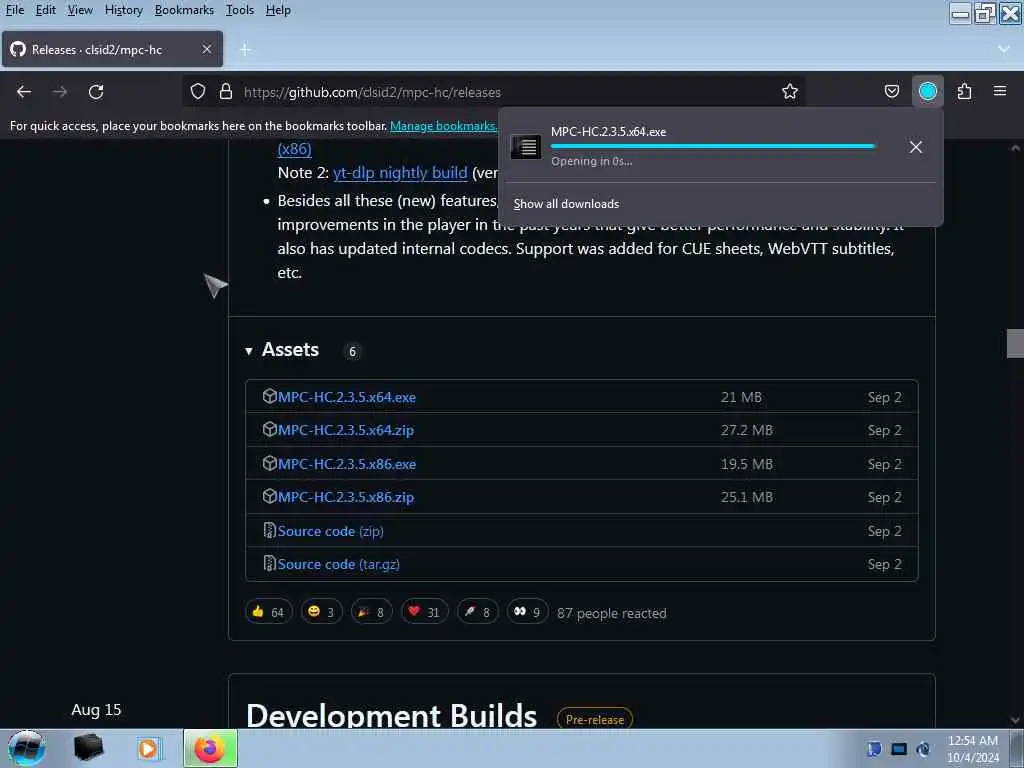Close the Releases clsid2/mpc-hc tab
Image resolution: width=1024 pixels, height=768 pixels.
[x=207, y=49]
